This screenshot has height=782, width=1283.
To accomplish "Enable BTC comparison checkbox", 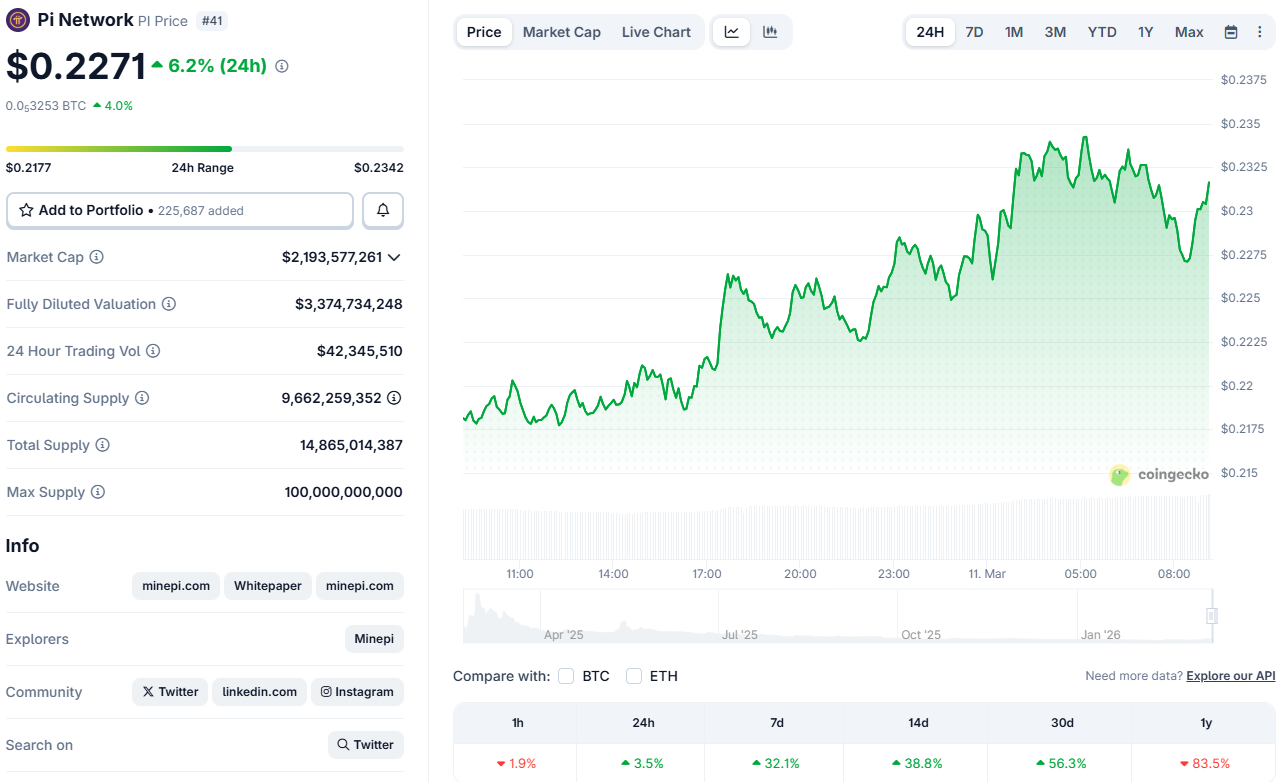I will 566,675.
